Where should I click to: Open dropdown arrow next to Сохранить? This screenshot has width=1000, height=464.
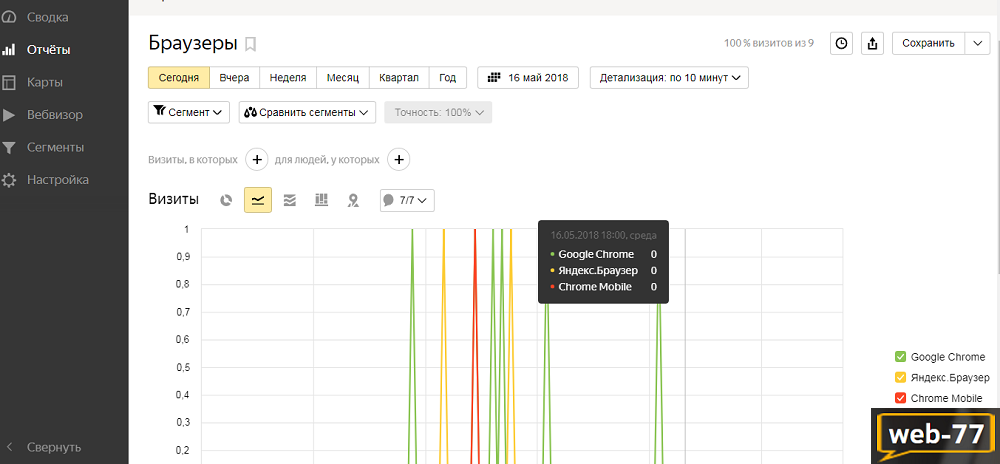(x=977, y=43)
